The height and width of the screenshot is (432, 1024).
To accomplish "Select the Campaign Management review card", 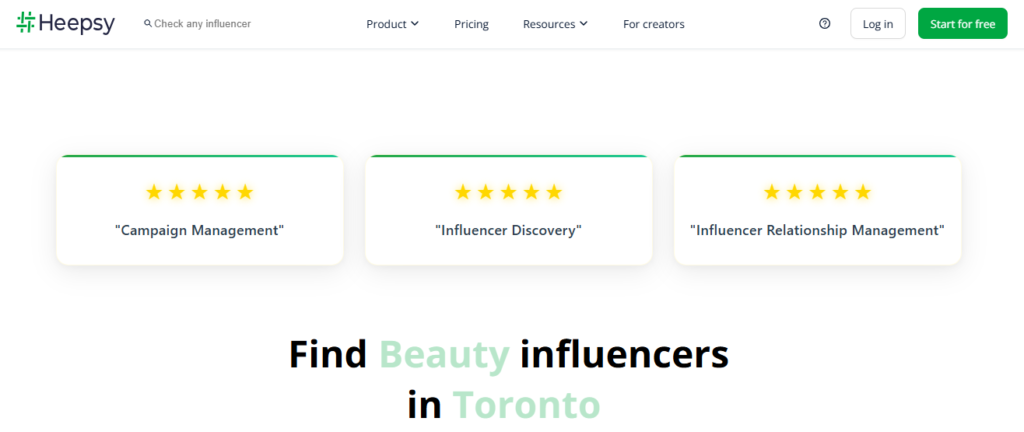I will pyautogui.click(x=199, y=211).
